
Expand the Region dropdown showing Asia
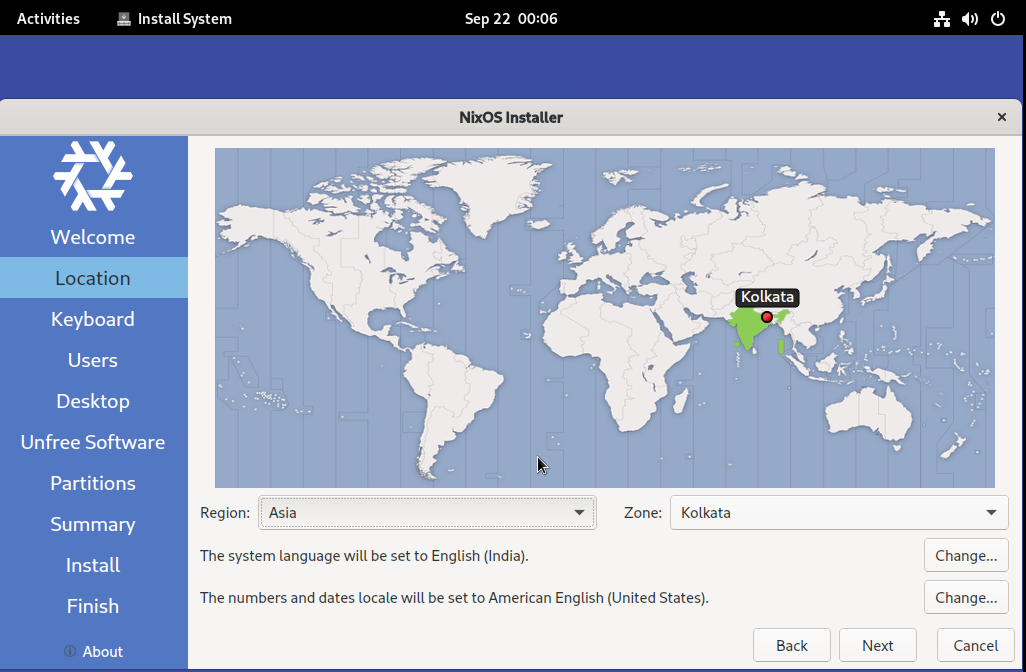427,513
